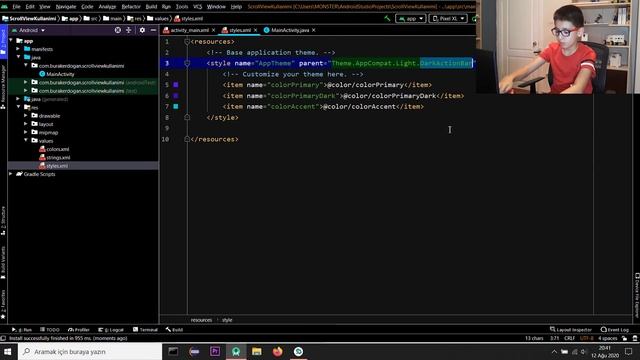Open the VCS menu
Viewport: 640px width, 360px height.
[x=198, y=7]
